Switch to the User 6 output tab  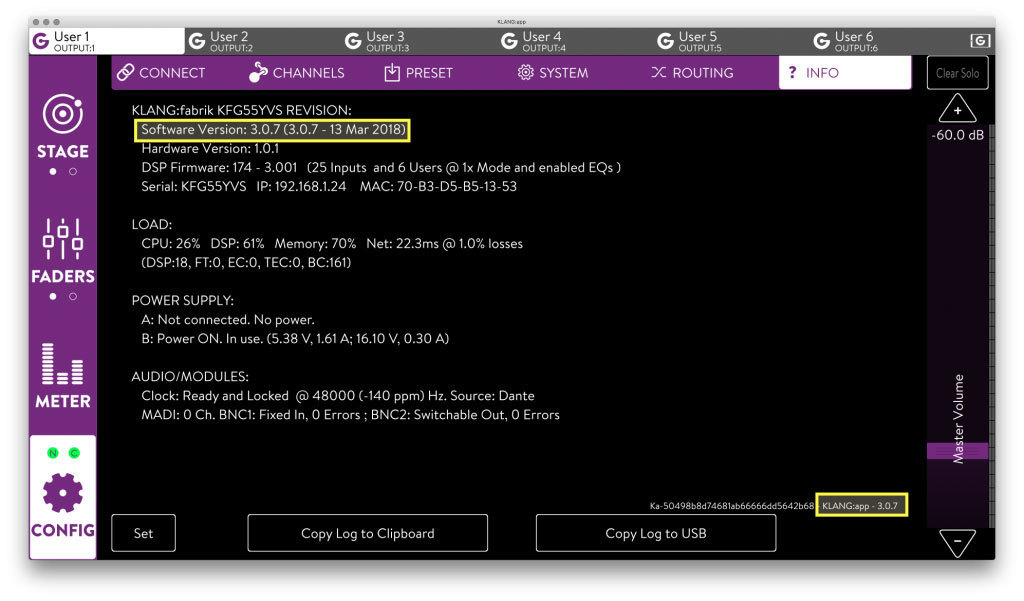pos(888,41)
